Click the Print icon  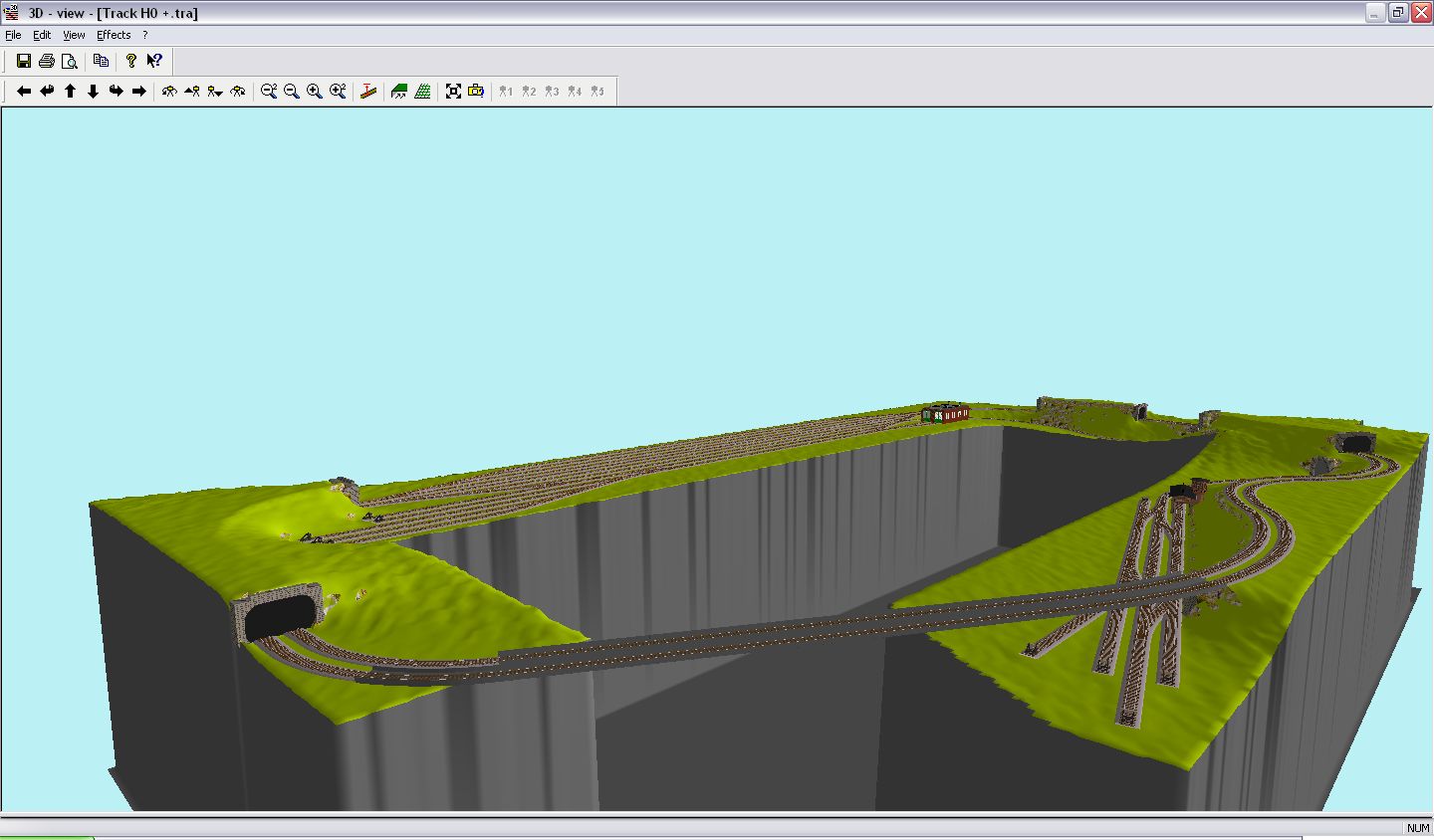(47, 61)
